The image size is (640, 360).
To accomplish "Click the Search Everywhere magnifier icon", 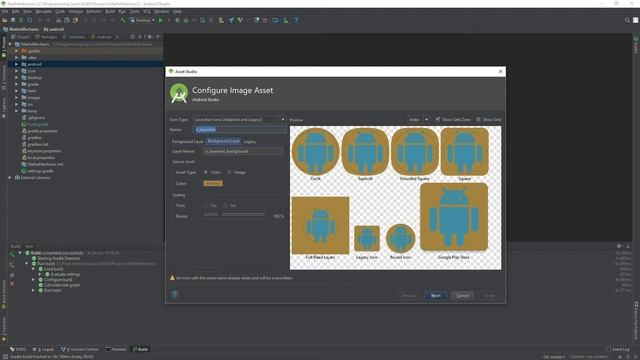I will [x=627, y=20].
